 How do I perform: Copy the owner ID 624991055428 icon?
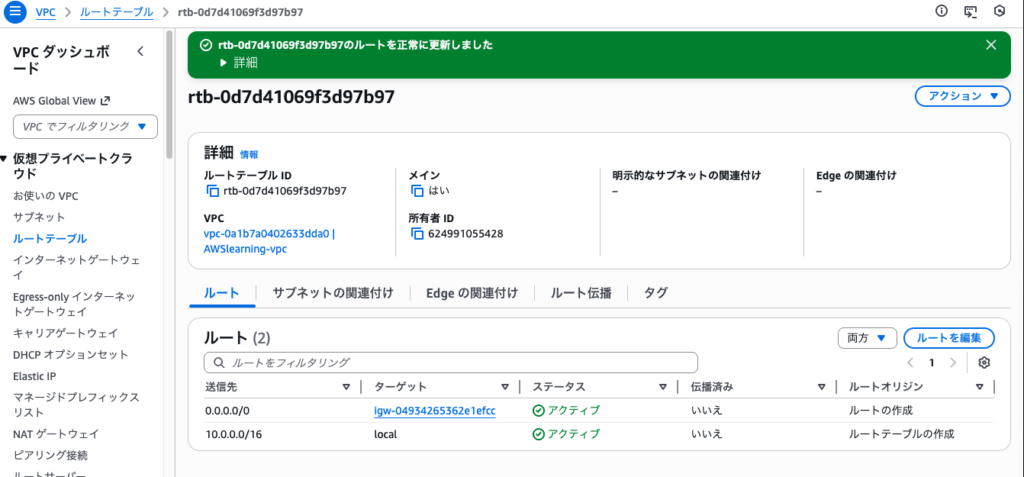tap(417, 234)
